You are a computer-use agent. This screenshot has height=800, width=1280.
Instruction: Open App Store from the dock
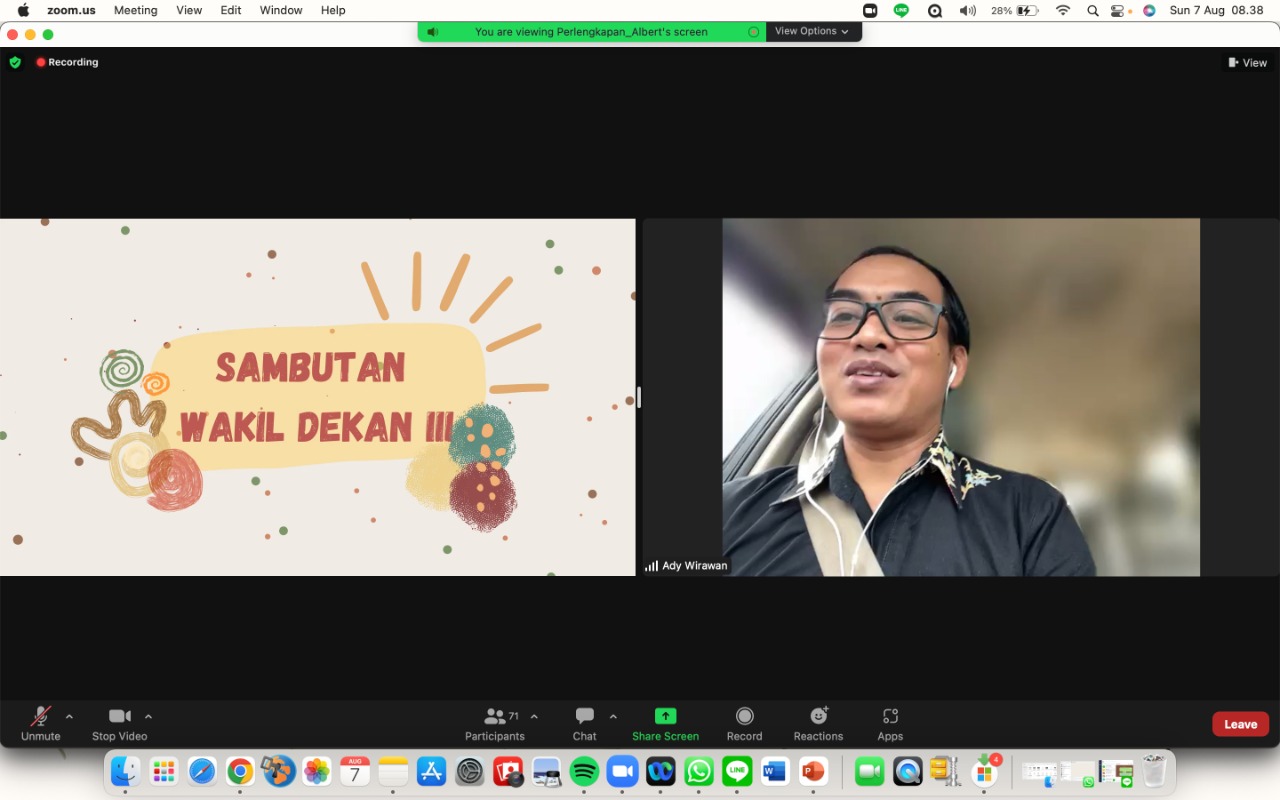tap(431, 771)
